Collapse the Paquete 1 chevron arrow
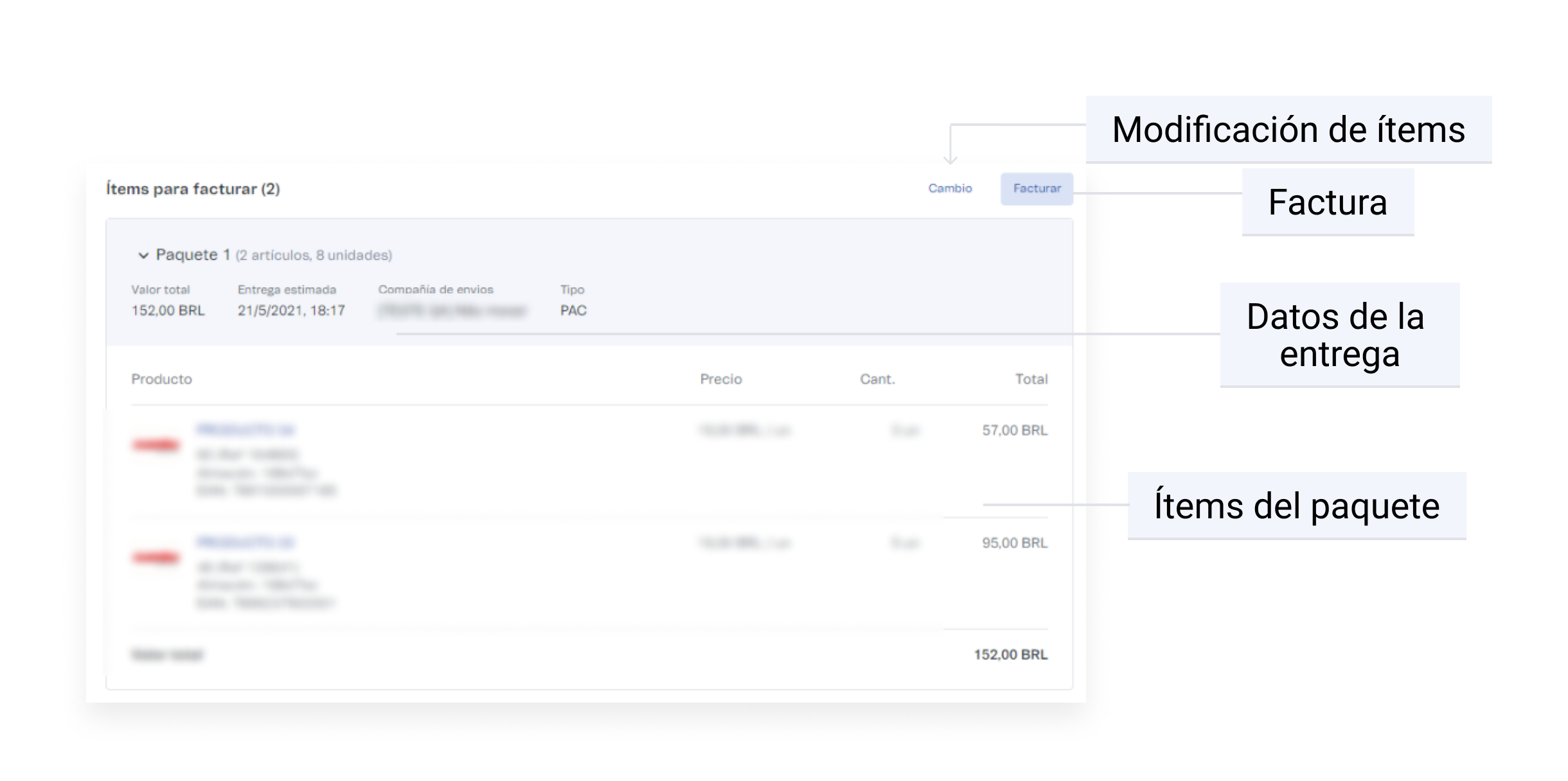The image size is (1568, 781). [143, 256]
